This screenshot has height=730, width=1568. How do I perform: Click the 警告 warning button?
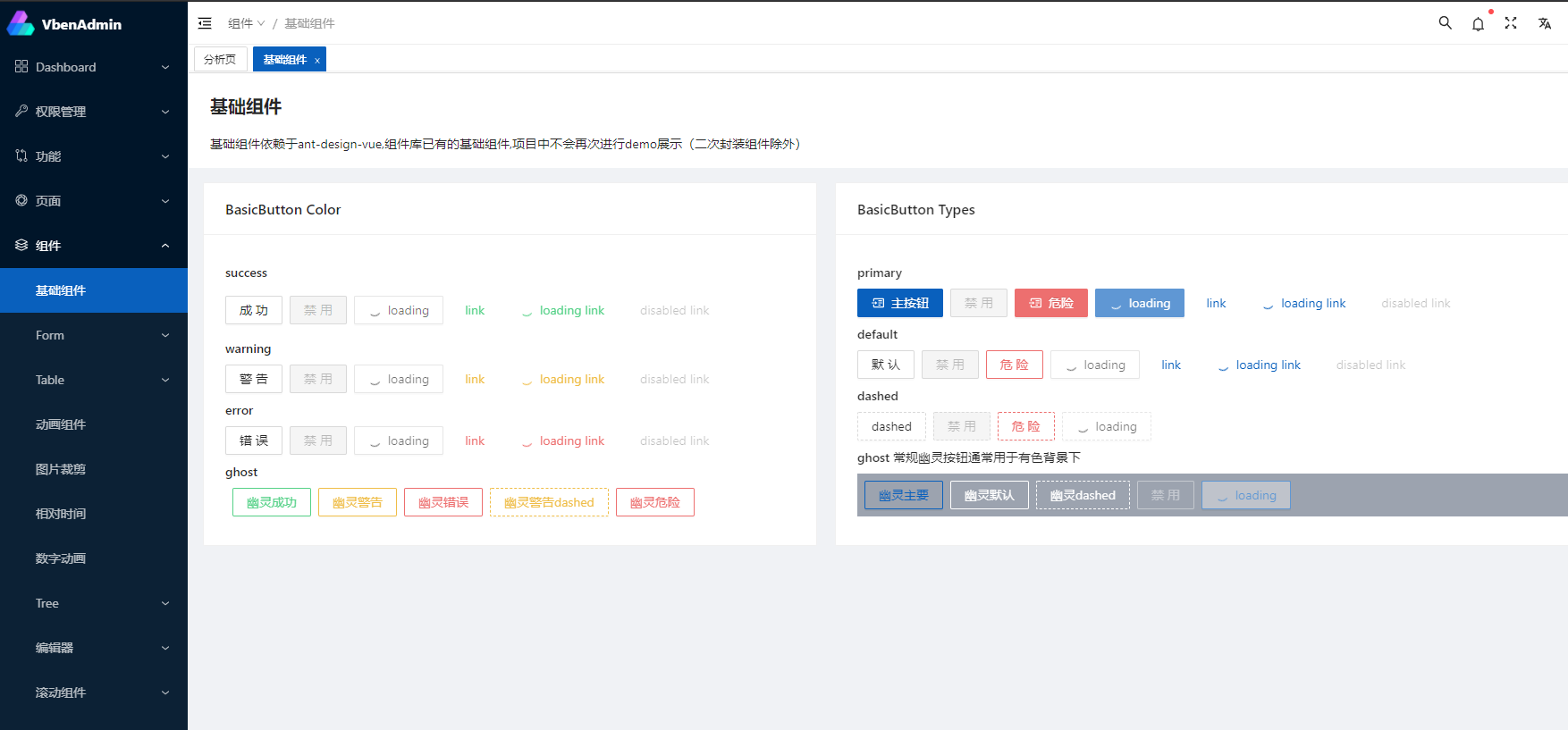coord(254,379)
